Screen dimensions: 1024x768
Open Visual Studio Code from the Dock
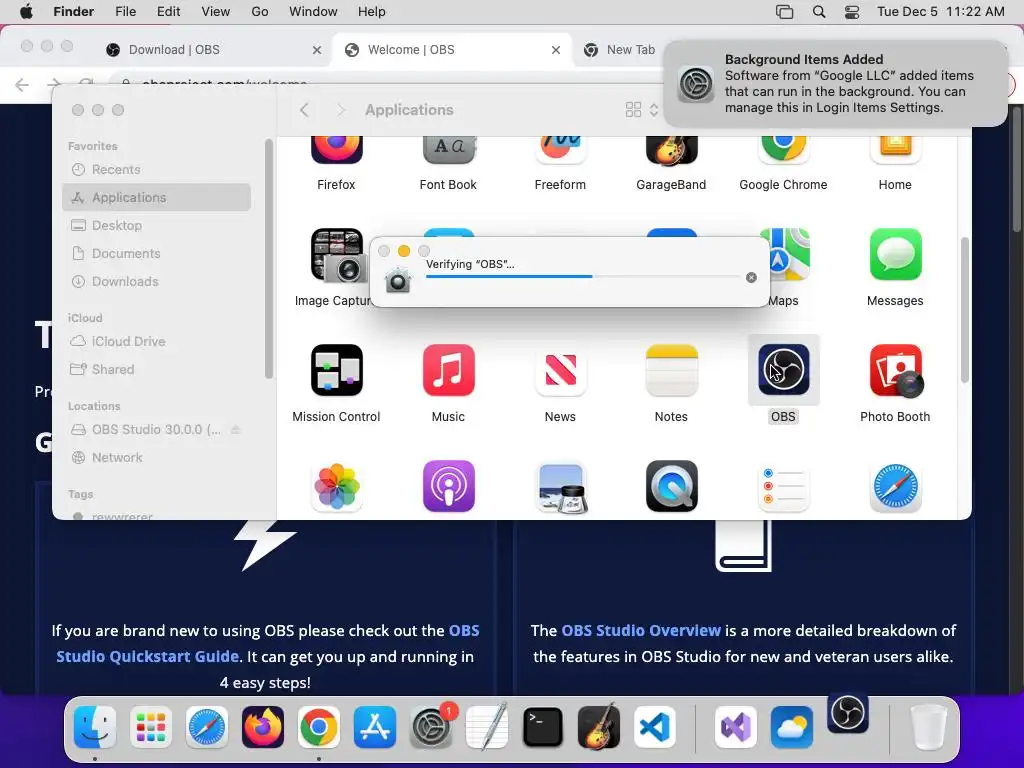pyautogui.click(x=654, y=727)
